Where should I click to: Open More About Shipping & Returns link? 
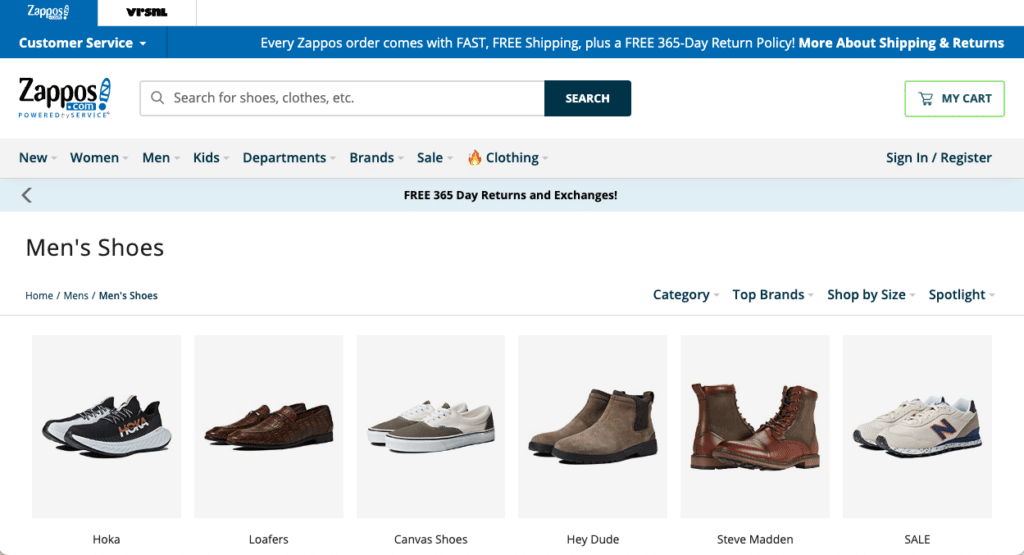901,43
